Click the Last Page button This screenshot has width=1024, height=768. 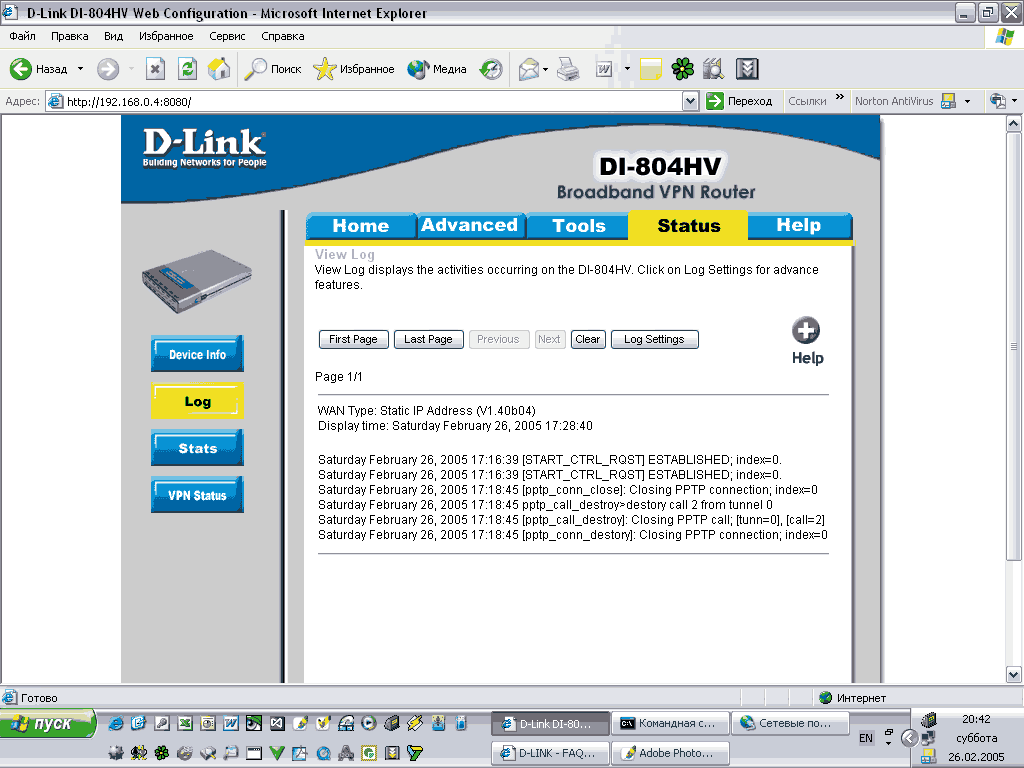tap(428, 340)
